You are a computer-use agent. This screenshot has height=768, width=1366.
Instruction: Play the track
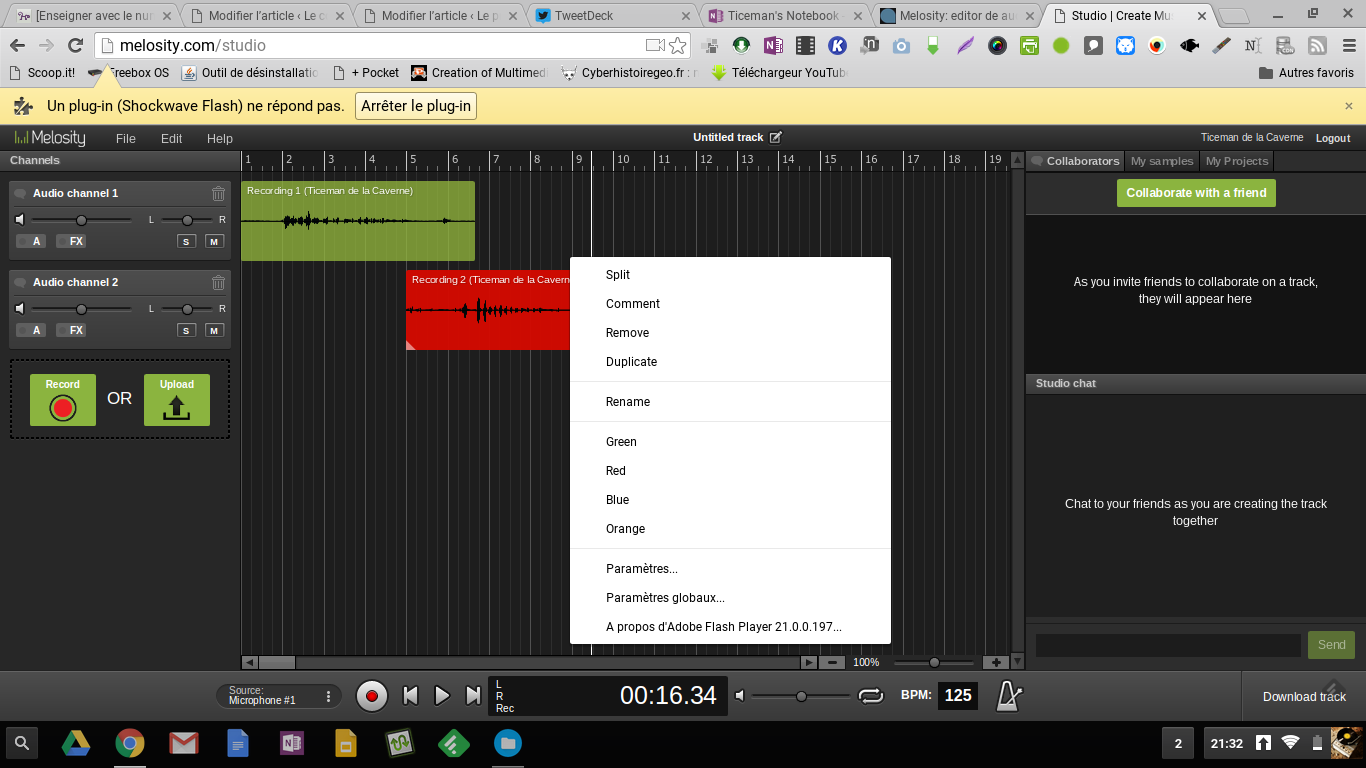coord(442,696)
